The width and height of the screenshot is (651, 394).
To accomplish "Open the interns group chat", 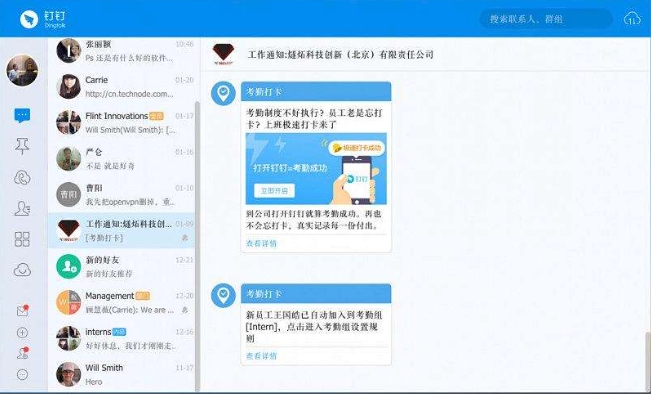I will [x=122, y=338].
